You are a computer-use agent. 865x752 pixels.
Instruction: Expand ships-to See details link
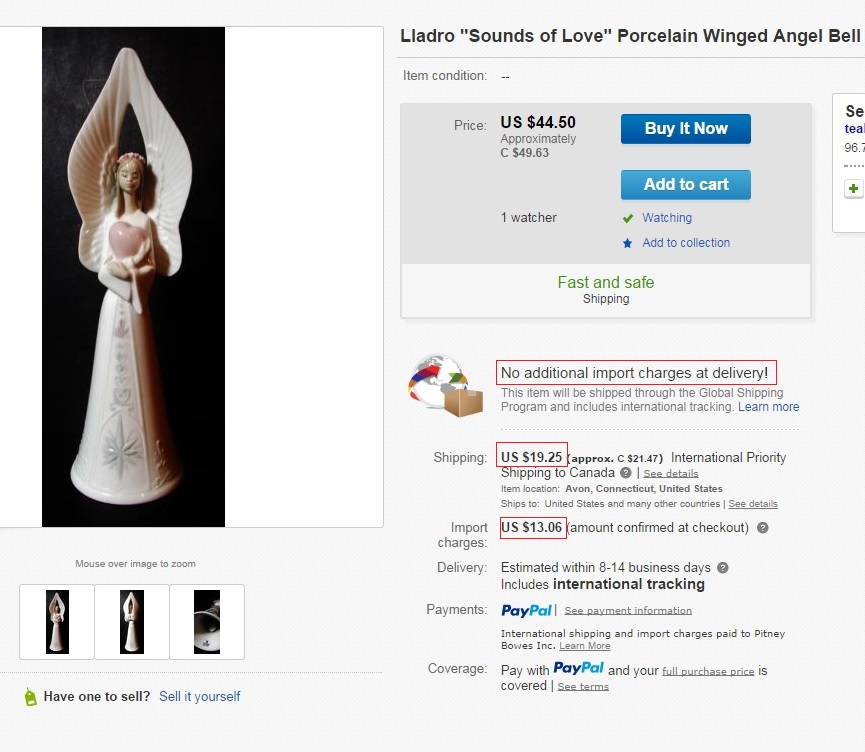pos(753,504)
